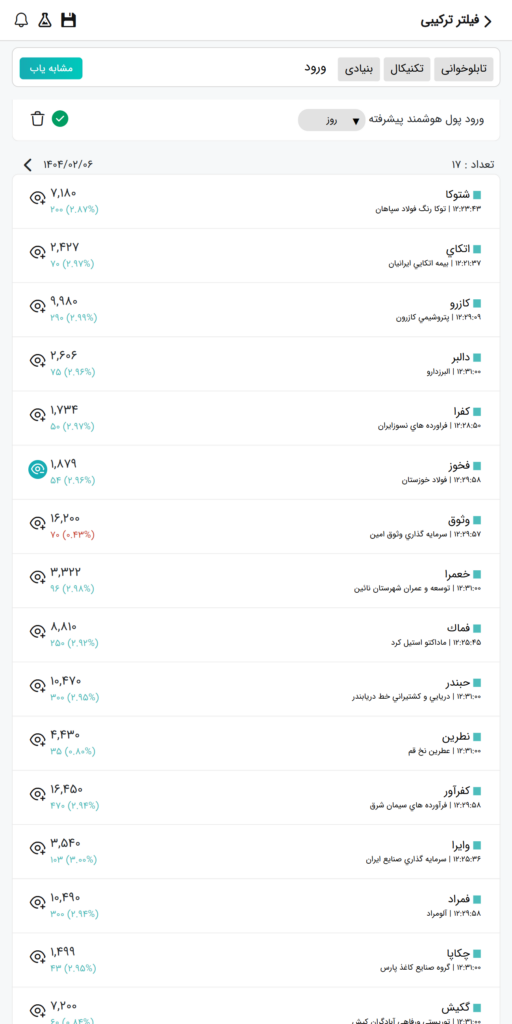This screenshot has width=512, height=1024.
Task: Add وثوق to watchlist via eye icon
Action: [x=37, y=522]
